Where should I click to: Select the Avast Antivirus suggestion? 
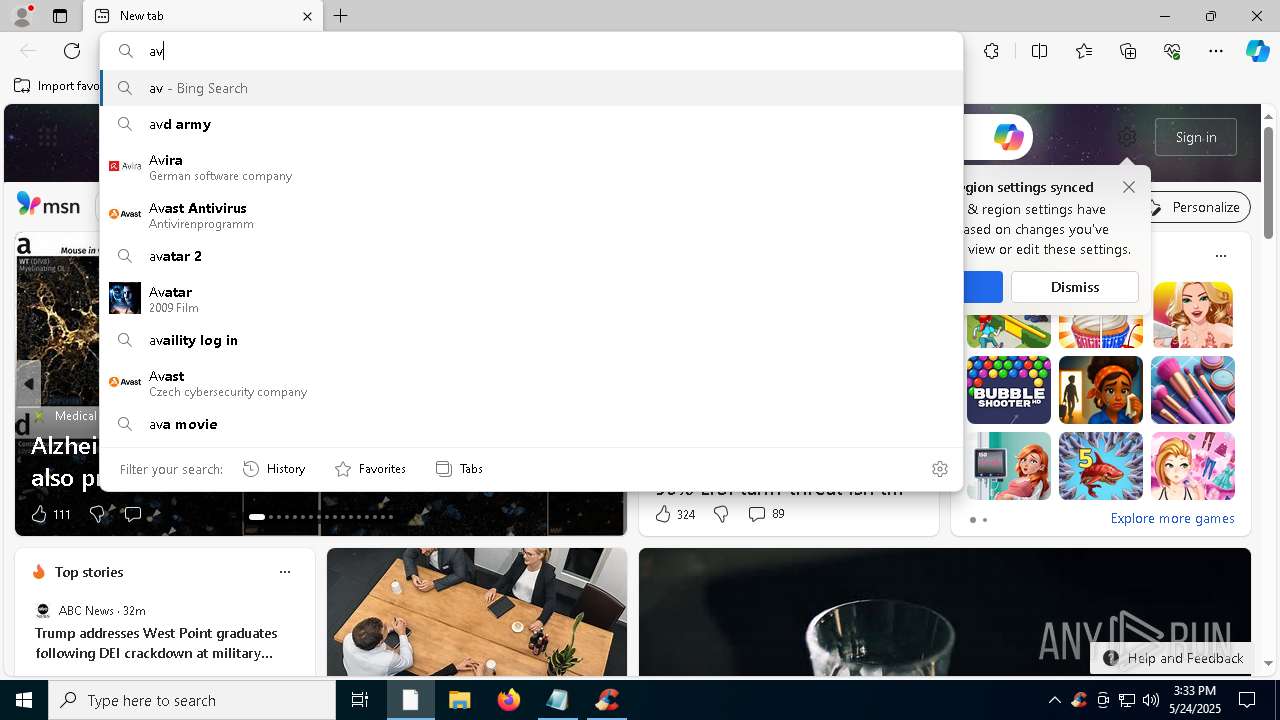532,215
